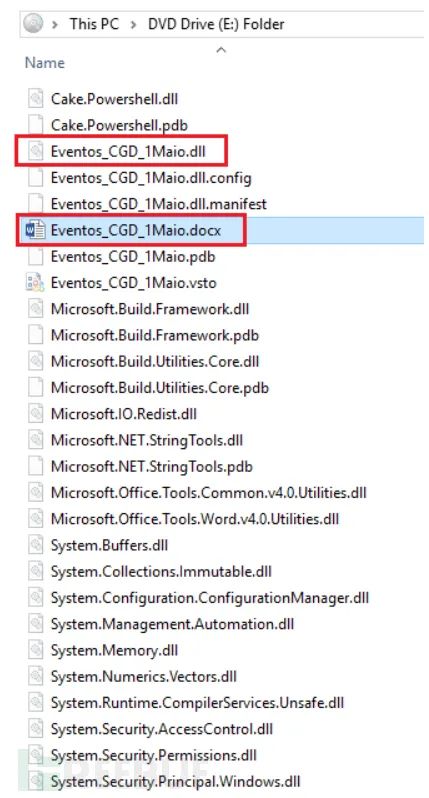Click the blank icon of Cake.Powershell.pdb
The width and height of the screenshot is (429, 798).
coord(35,125)
